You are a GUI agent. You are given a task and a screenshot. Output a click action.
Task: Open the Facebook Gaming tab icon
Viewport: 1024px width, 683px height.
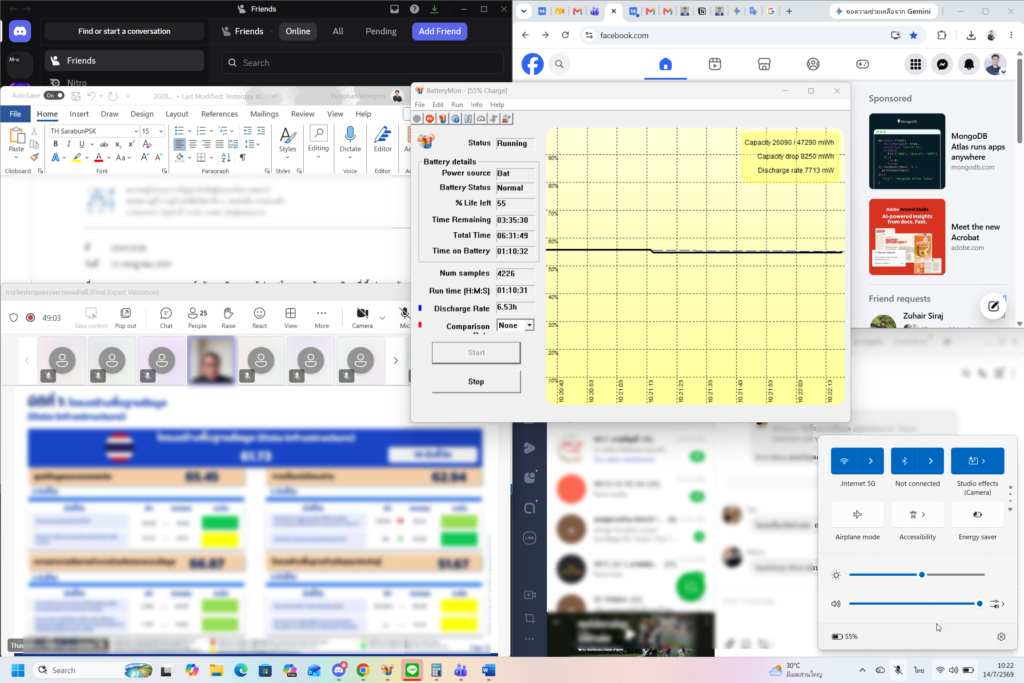point(863,64)
